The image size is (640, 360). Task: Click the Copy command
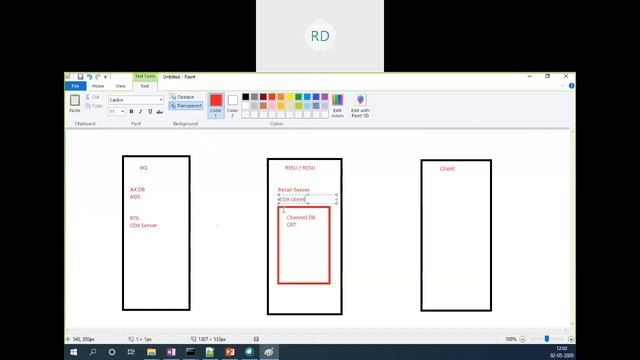coord(94,106)
